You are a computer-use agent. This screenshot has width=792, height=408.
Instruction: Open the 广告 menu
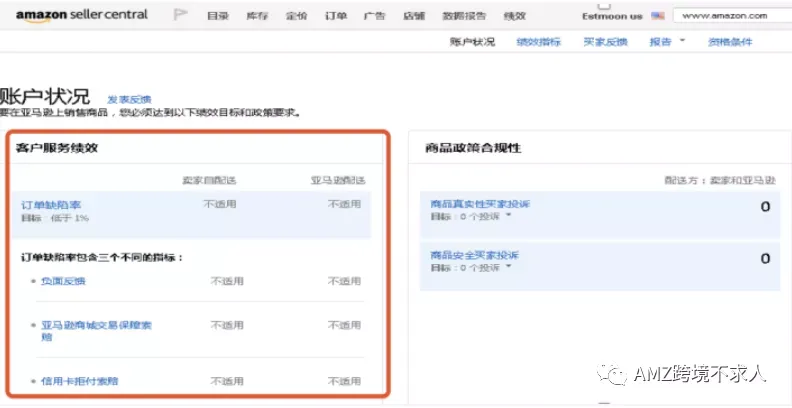tap(375, 16)
